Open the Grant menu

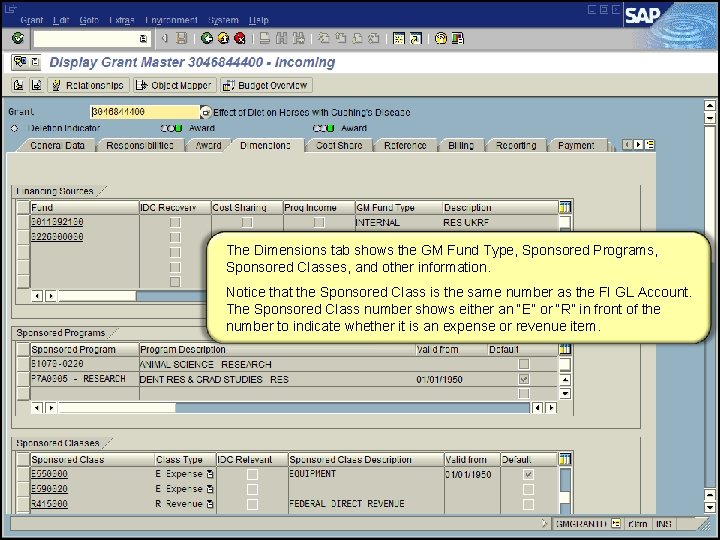pyautogui.click(x=31, y=20)
